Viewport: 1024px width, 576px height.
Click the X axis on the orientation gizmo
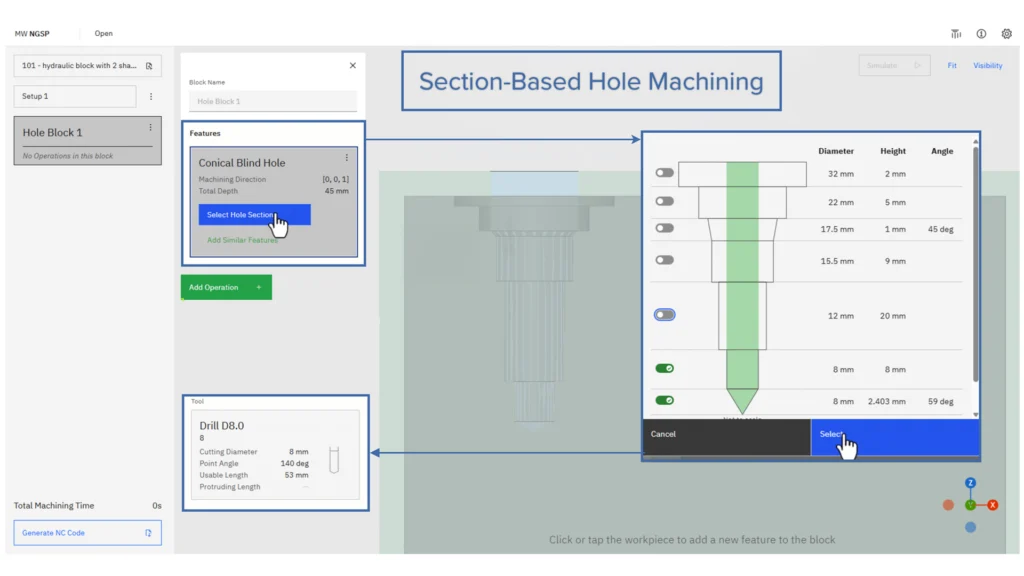[993, 505]
